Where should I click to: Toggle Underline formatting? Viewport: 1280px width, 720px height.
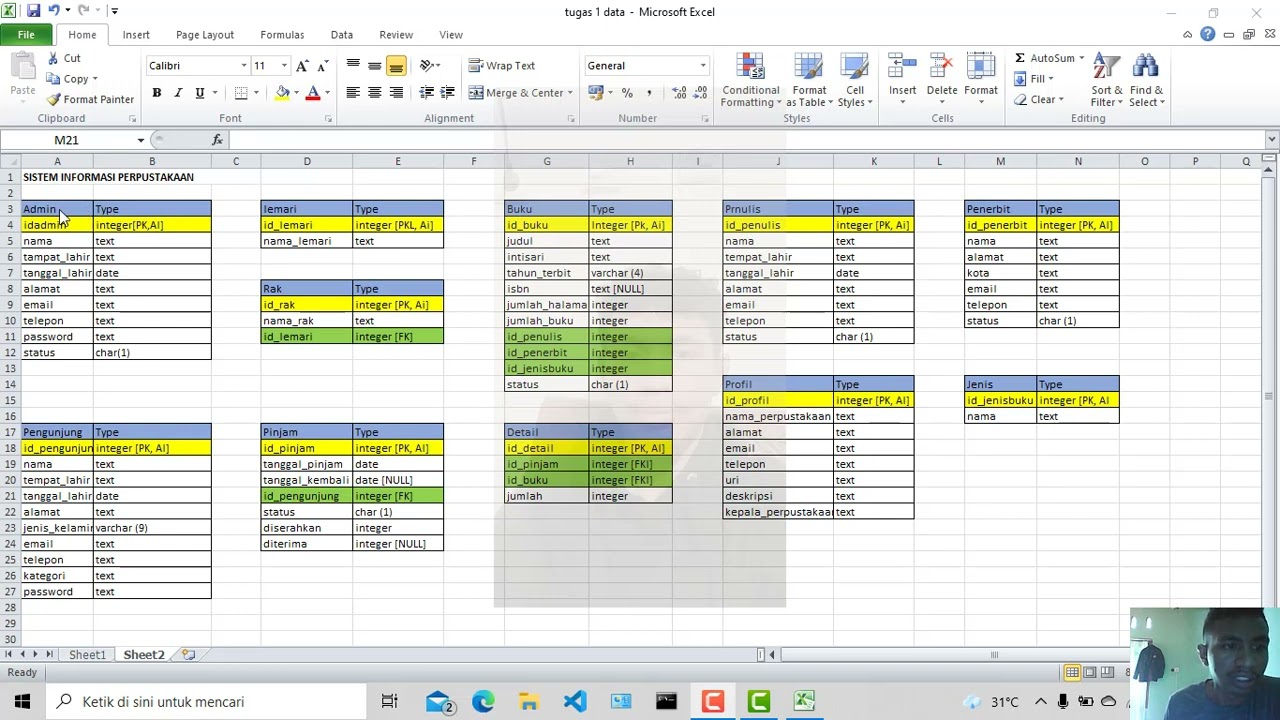200,93
